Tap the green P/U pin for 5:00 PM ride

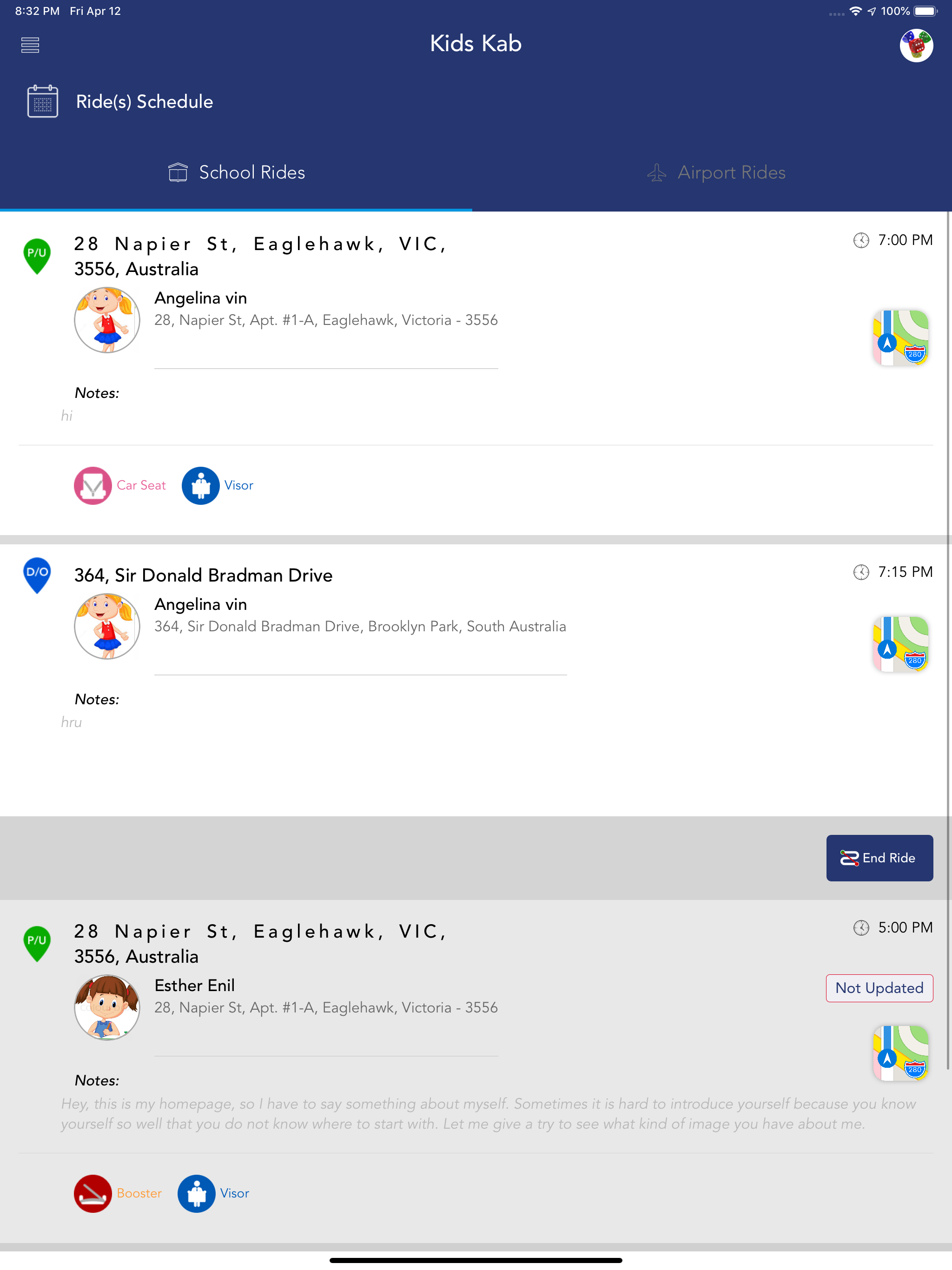pyautogui.click(x=37, y=943)
